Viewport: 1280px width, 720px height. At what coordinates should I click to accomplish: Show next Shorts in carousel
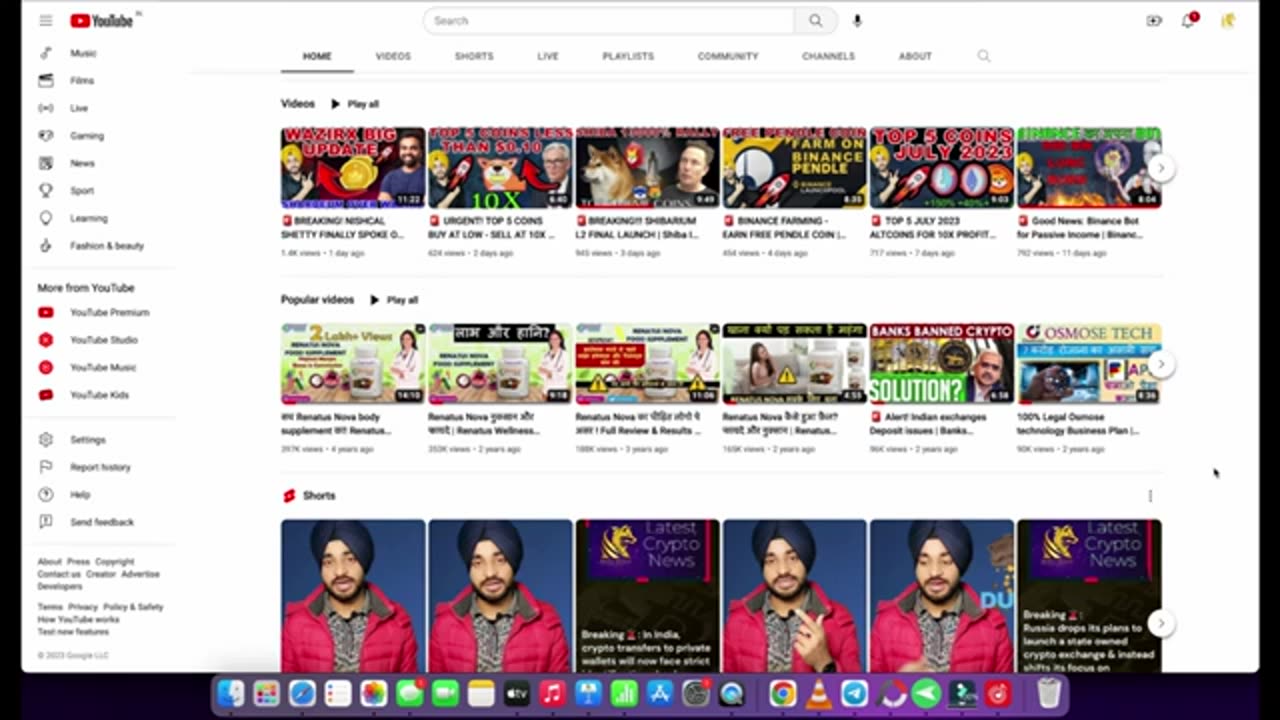[1160, 623]
